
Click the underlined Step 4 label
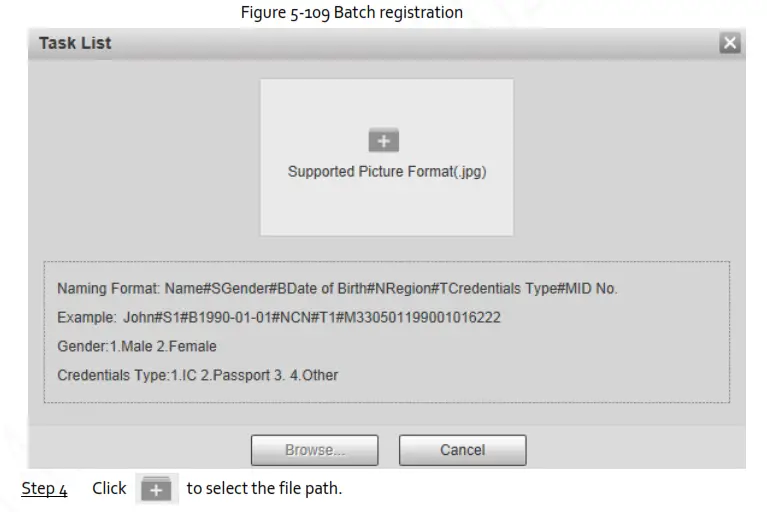point(45,489)
